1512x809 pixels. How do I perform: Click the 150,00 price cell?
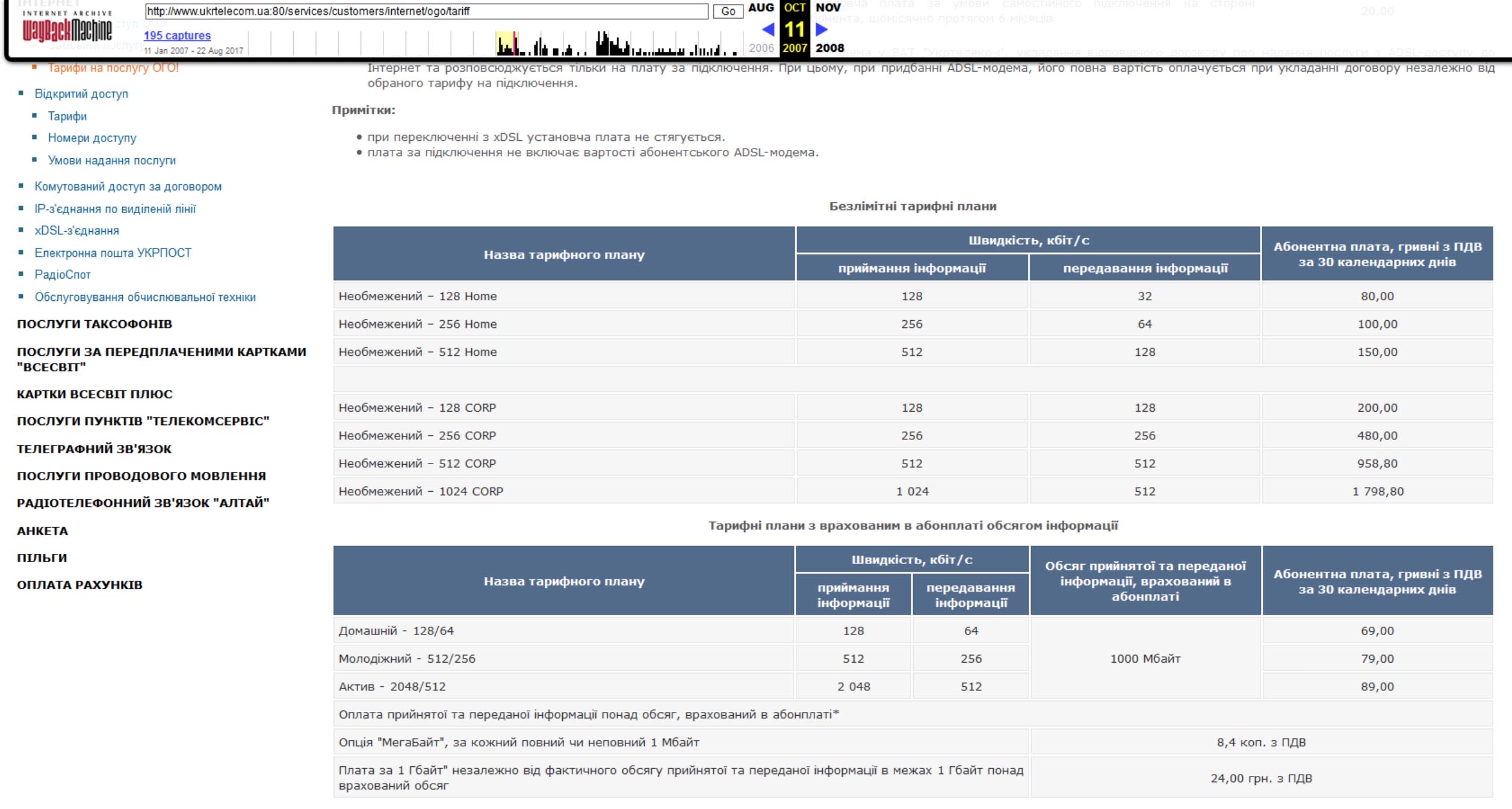(1377, 352)
